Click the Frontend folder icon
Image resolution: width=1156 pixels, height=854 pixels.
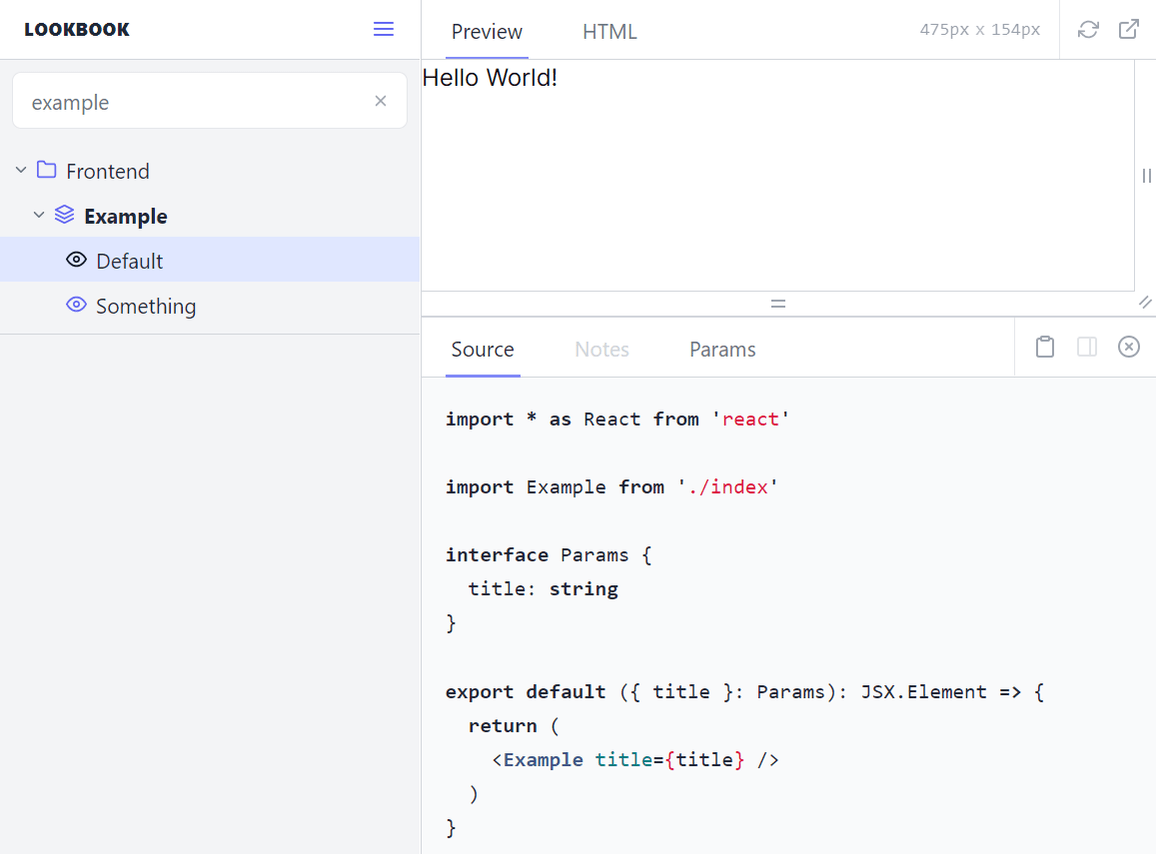pos(46,170)
